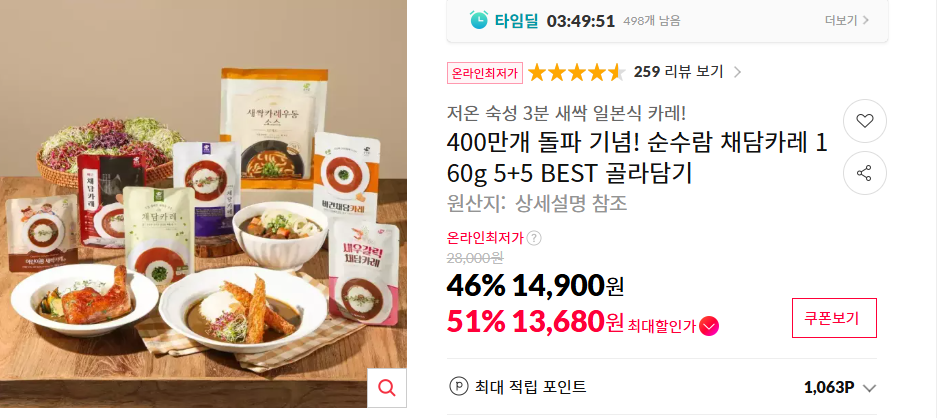938x418 pixels.
Task: Click the 온라인최저가 badge
Action: click(485, 73)
